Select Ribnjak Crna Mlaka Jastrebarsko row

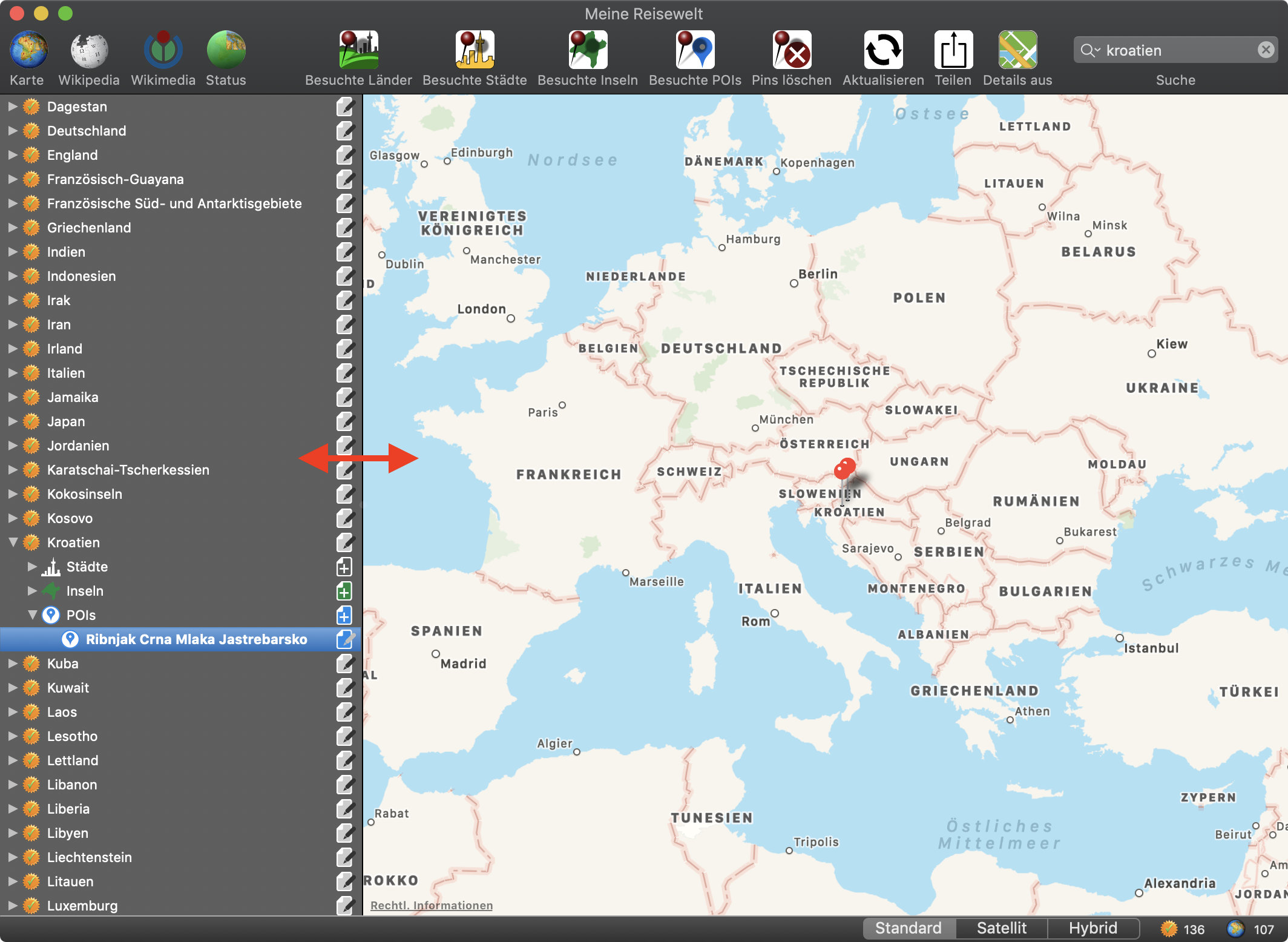click(x=180, y=639)
